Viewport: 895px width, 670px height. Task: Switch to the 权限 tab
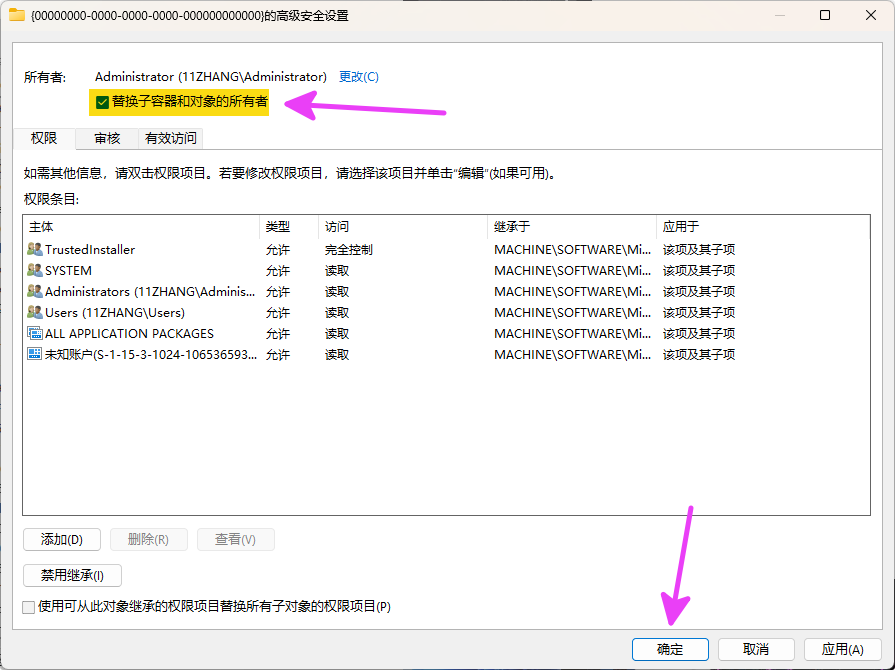click(x=44, y=139)
